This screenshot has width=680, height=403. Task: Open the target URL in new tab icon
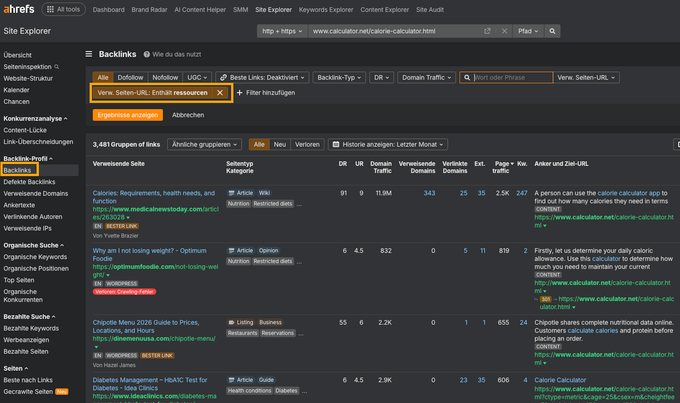pyautogui.click(x=487, y=31)
